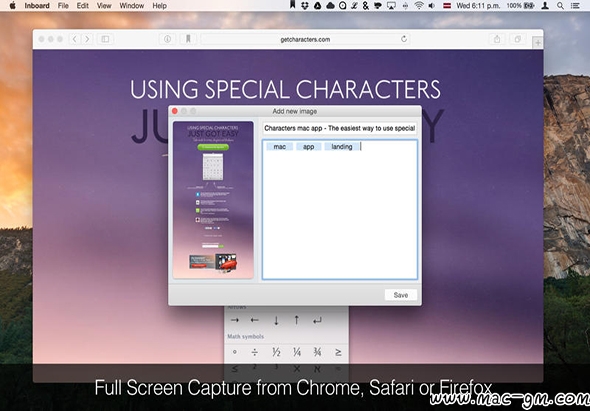Toggle the Safari sidebar
Screen dimensions: 590x411
(105, 39)
